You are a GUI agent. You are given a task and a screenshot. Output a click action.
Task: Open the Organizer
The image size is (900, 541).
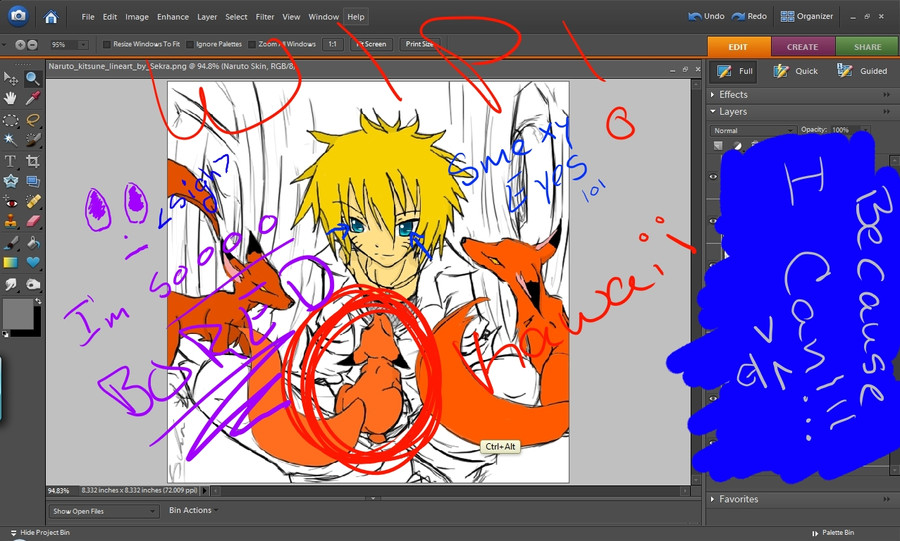point(806,16)
